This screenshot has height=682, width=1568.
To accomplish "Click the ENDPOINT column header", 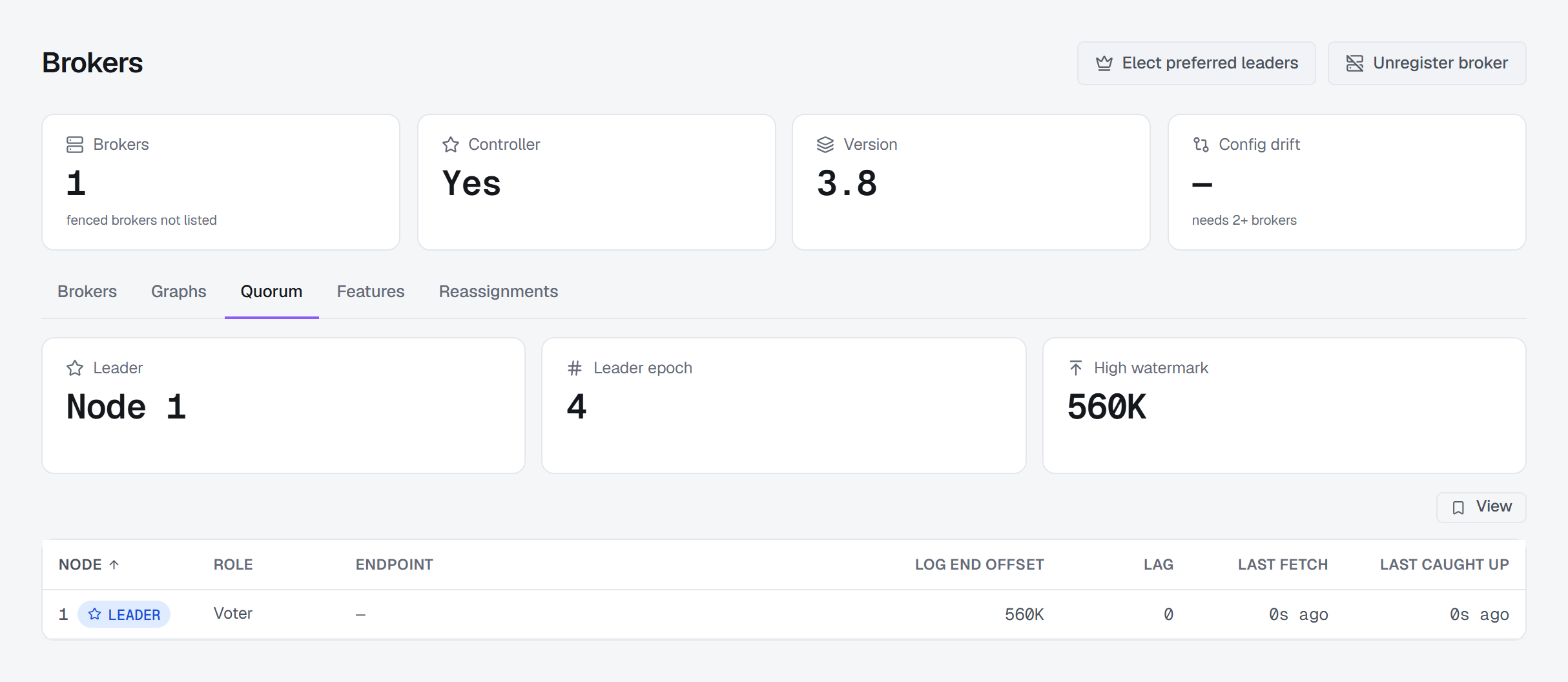I will [395, 564].
